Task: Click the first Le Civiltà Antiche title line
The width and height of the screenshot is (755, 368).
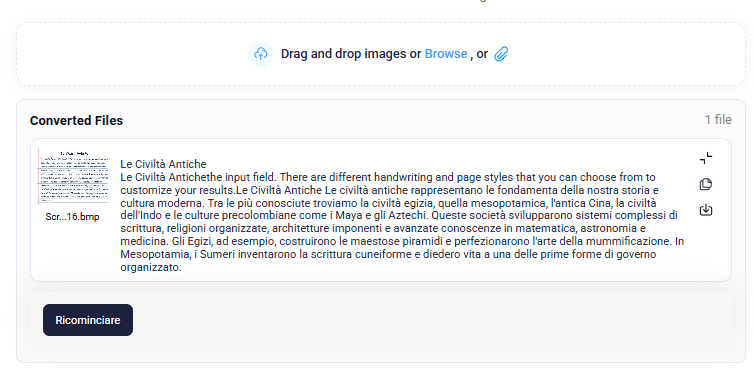Action: [x=163, y=164]
